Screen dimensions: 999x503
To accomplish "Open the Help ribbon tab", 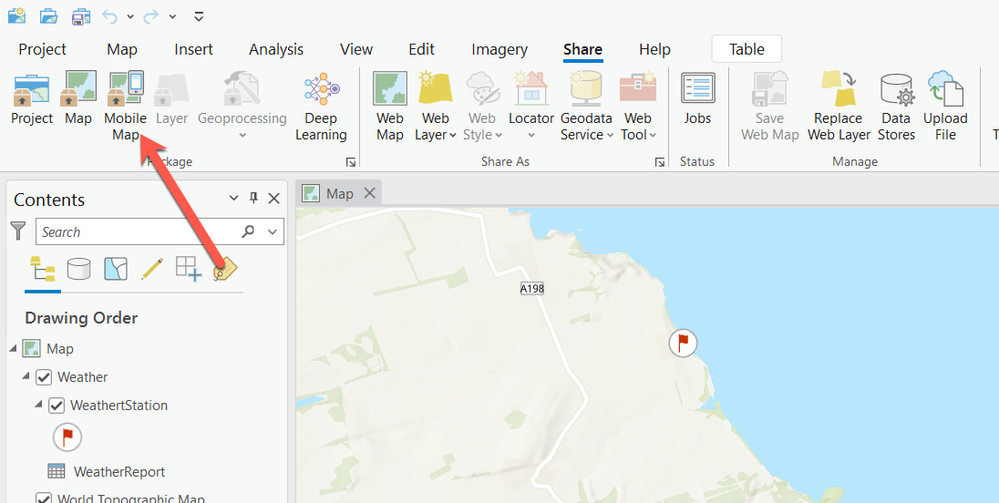I will [x=654, y=49].
